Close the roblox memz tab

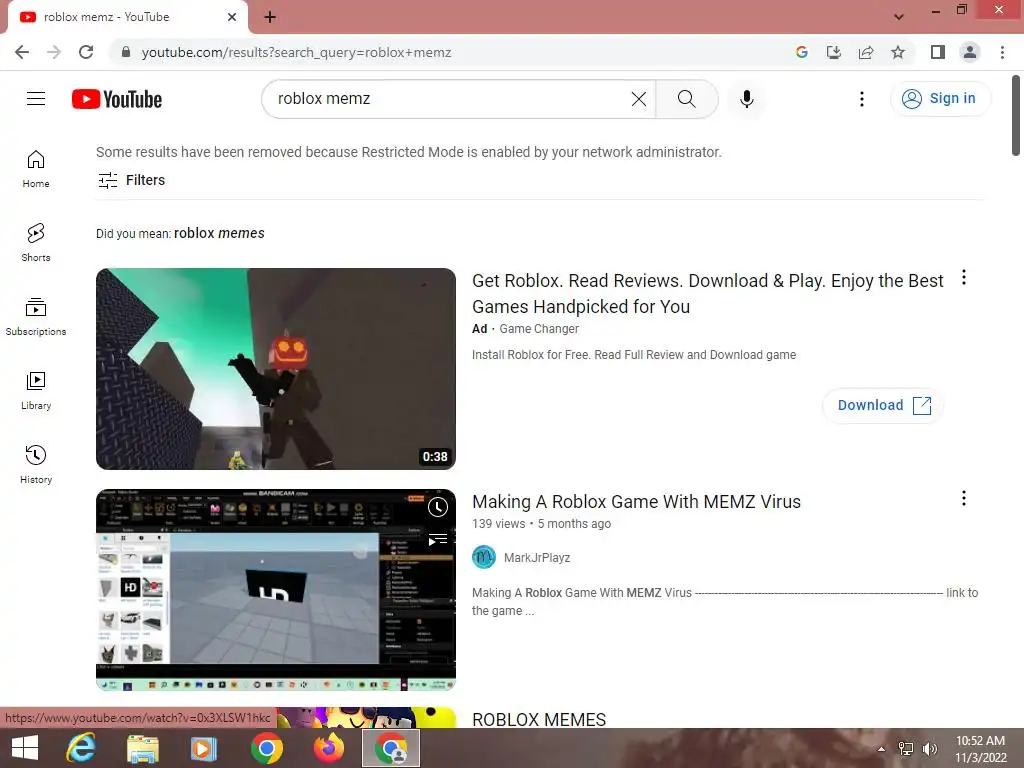(232, 17)
